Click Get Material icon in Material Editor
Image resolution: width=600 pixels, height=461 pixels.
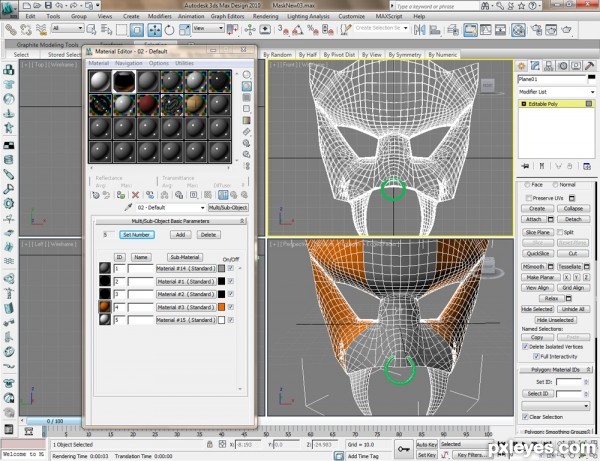[95, 195]
